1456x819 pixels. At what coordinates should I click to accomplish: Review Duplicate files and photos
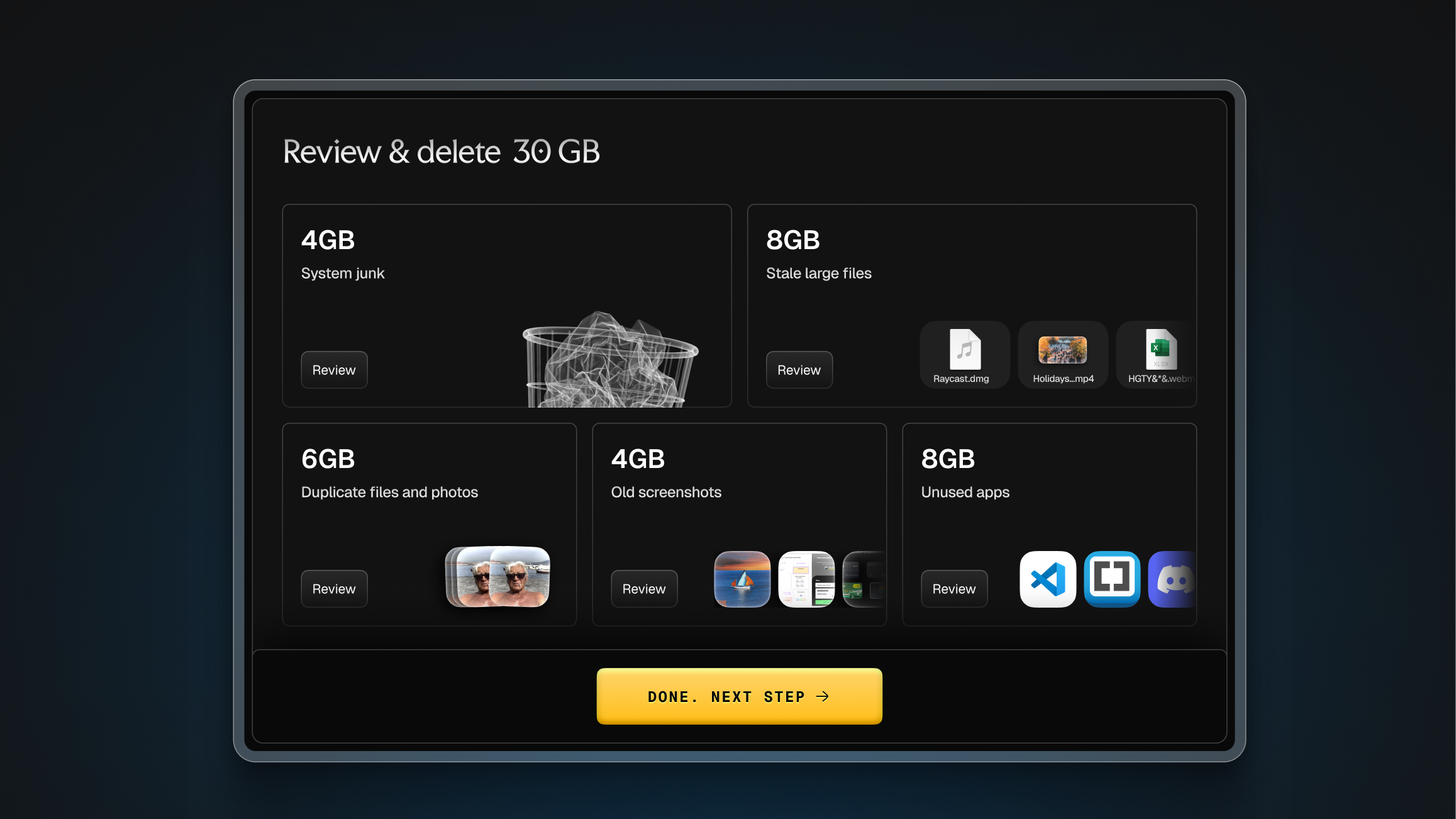334,589
